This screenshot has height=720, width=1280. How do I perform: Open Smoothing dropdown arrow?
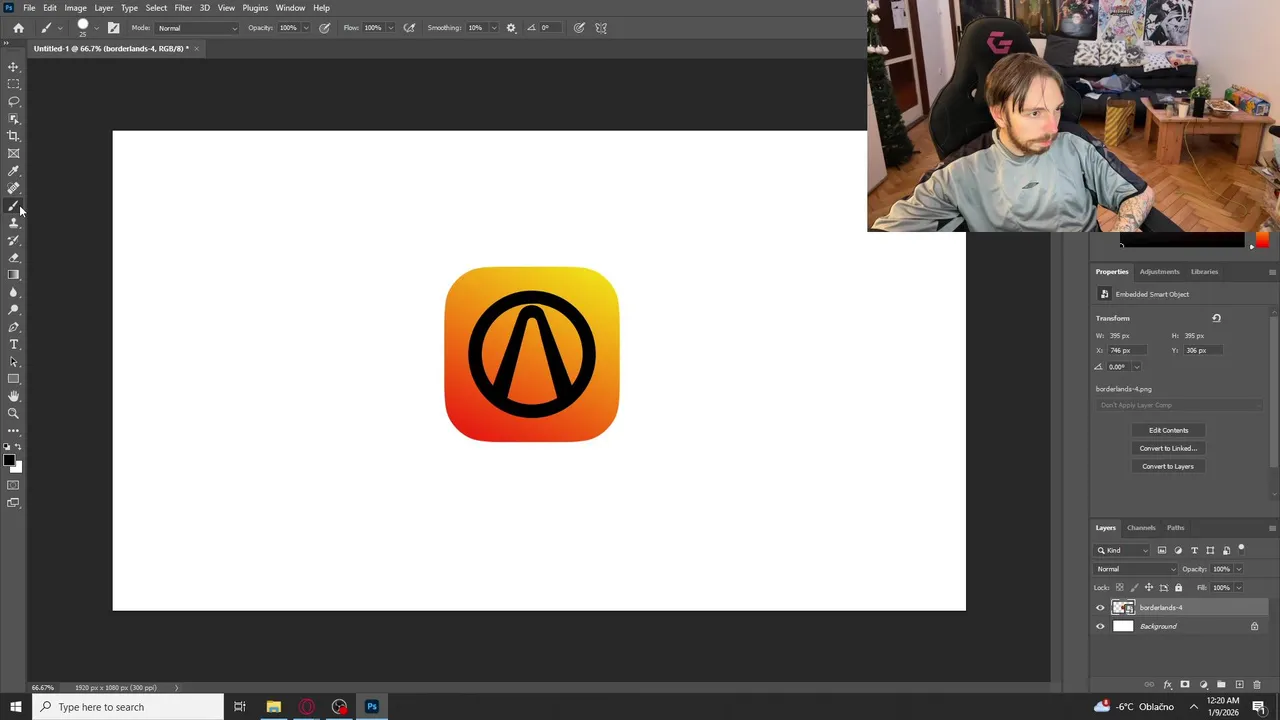494,28
